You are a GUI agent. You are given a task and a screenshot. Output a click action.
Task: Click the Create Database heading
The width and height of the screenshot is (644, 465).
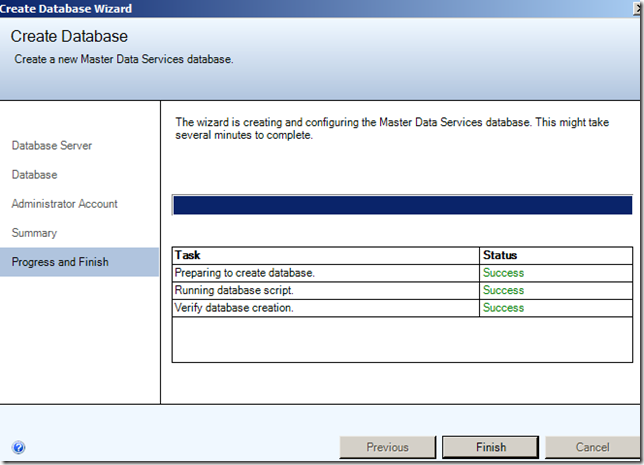[69, 36]
